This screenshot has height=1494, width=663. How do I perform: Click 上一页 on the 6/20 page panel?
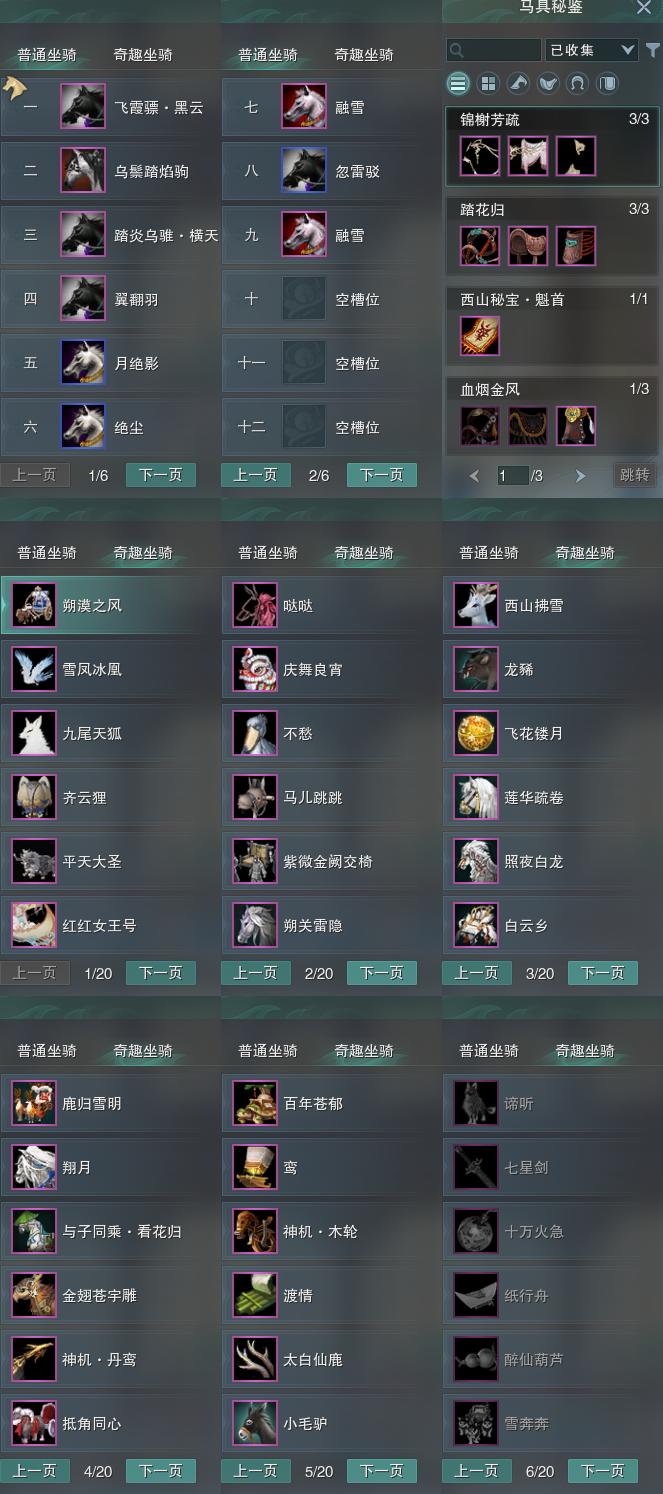coord(476,1471)
